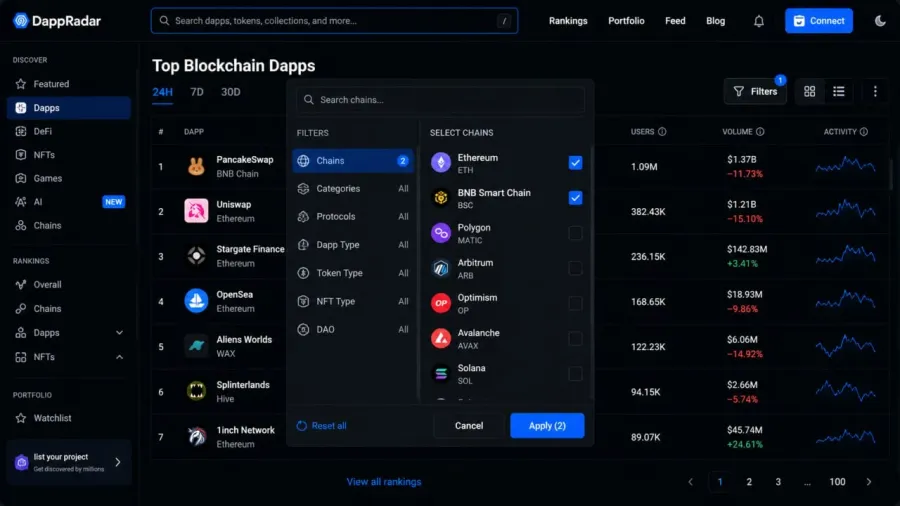The height and width of the screenshot is (506, 900).
Task: Click the Avalanche chain logo
Action: [x=441, y=338]
